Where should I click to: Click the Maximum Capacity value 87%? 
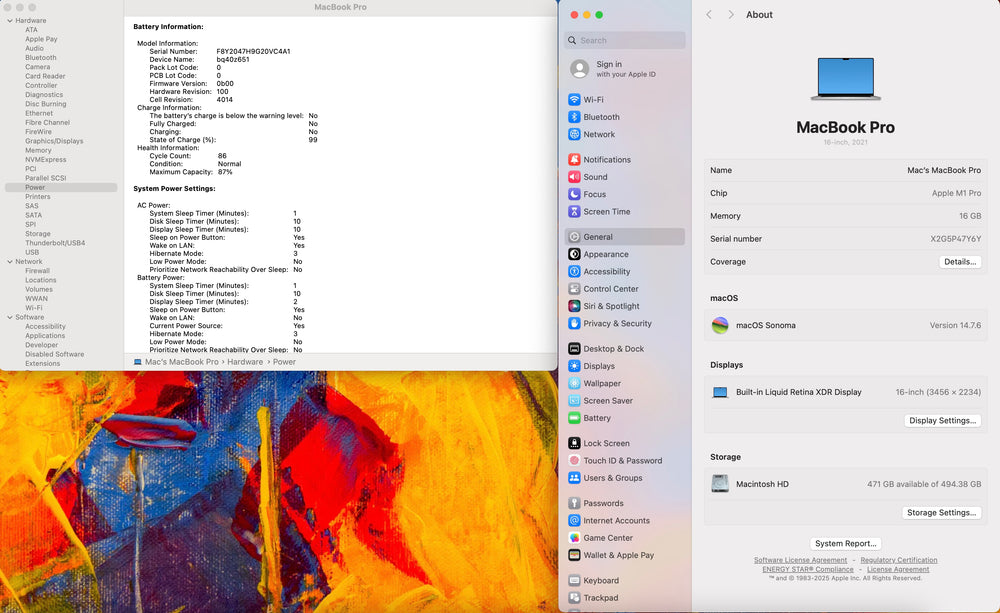[x=225, y=172]
